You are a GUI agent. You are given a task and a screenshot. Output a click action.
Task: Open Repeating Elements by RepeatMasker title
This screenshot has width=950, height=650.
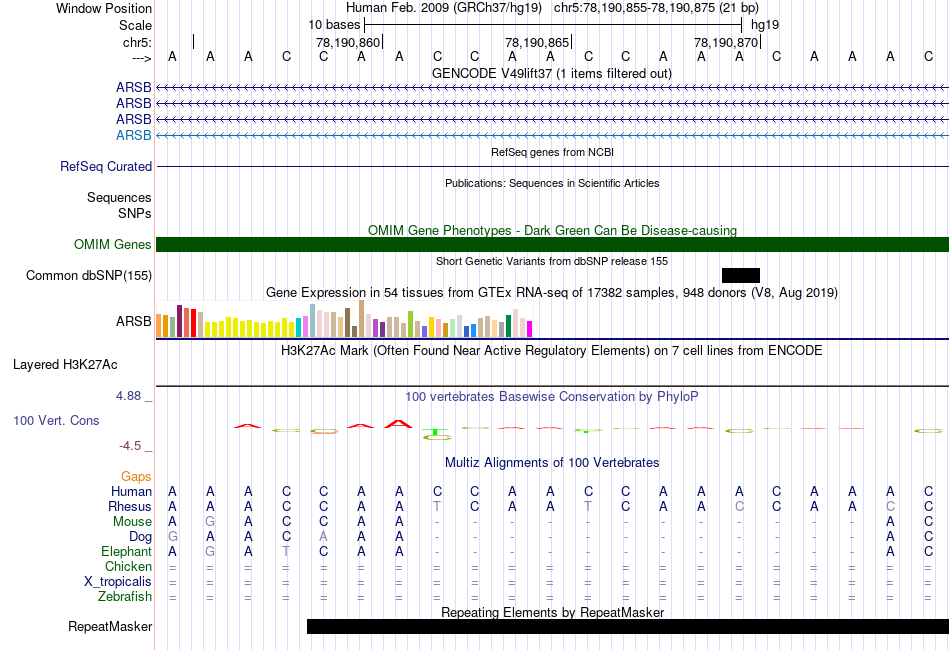[553, 612]
